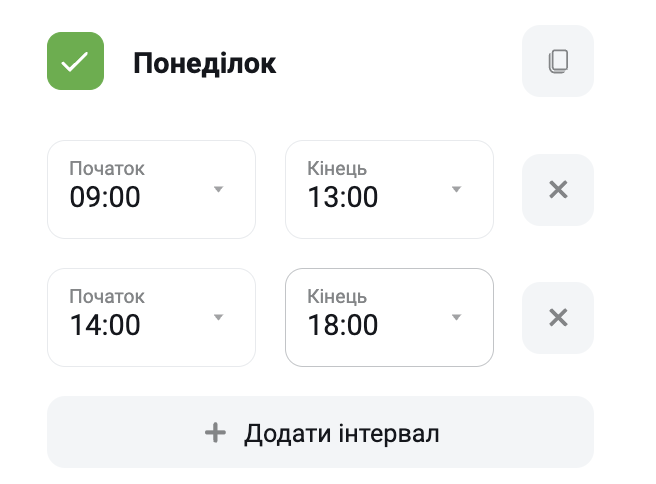Viewport: 656px width, 484px height.
Task: Click the Понеділок day label
Action: point(205,64)
